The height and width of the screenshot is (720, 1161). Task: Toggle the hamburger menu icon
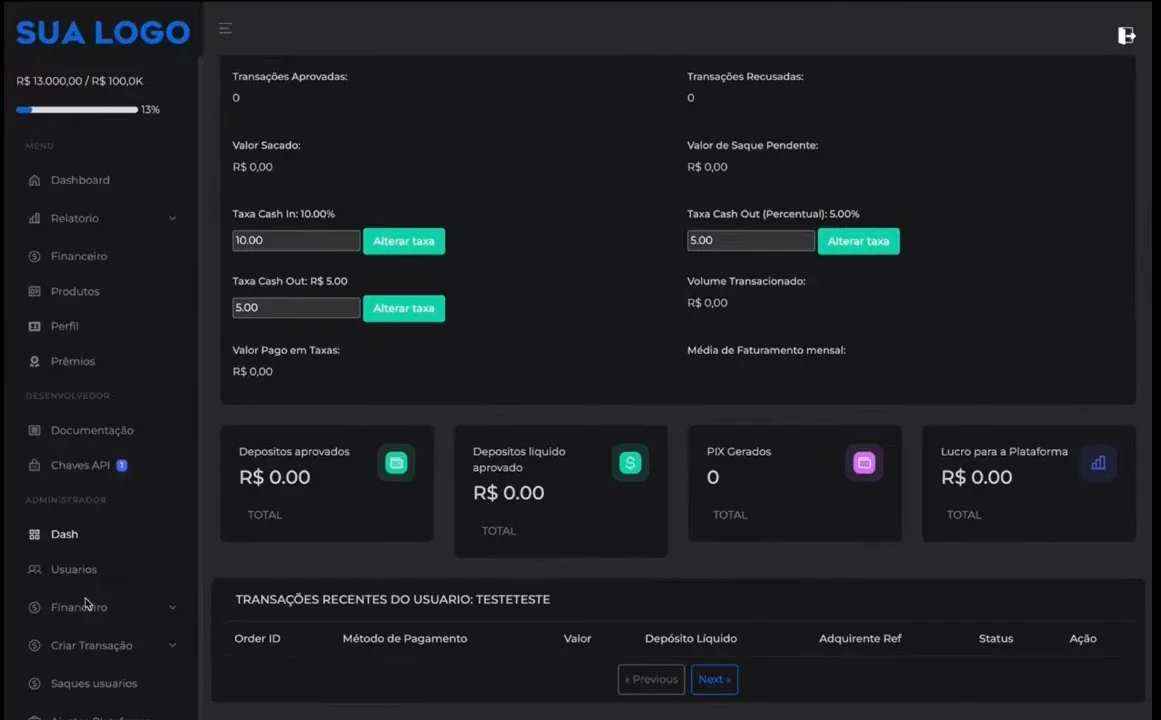click(225, 28)
